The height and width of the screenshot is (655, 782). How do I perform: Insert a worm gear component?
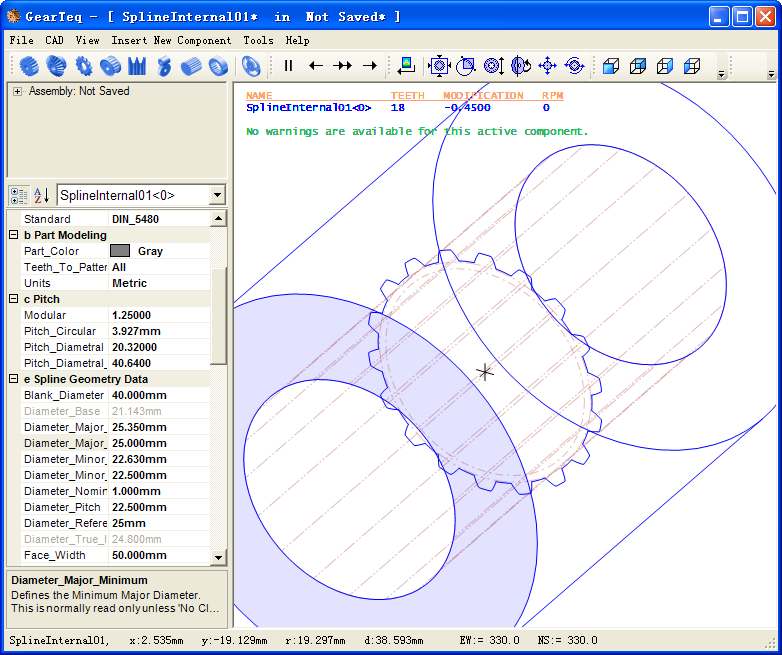coord(164,66)
